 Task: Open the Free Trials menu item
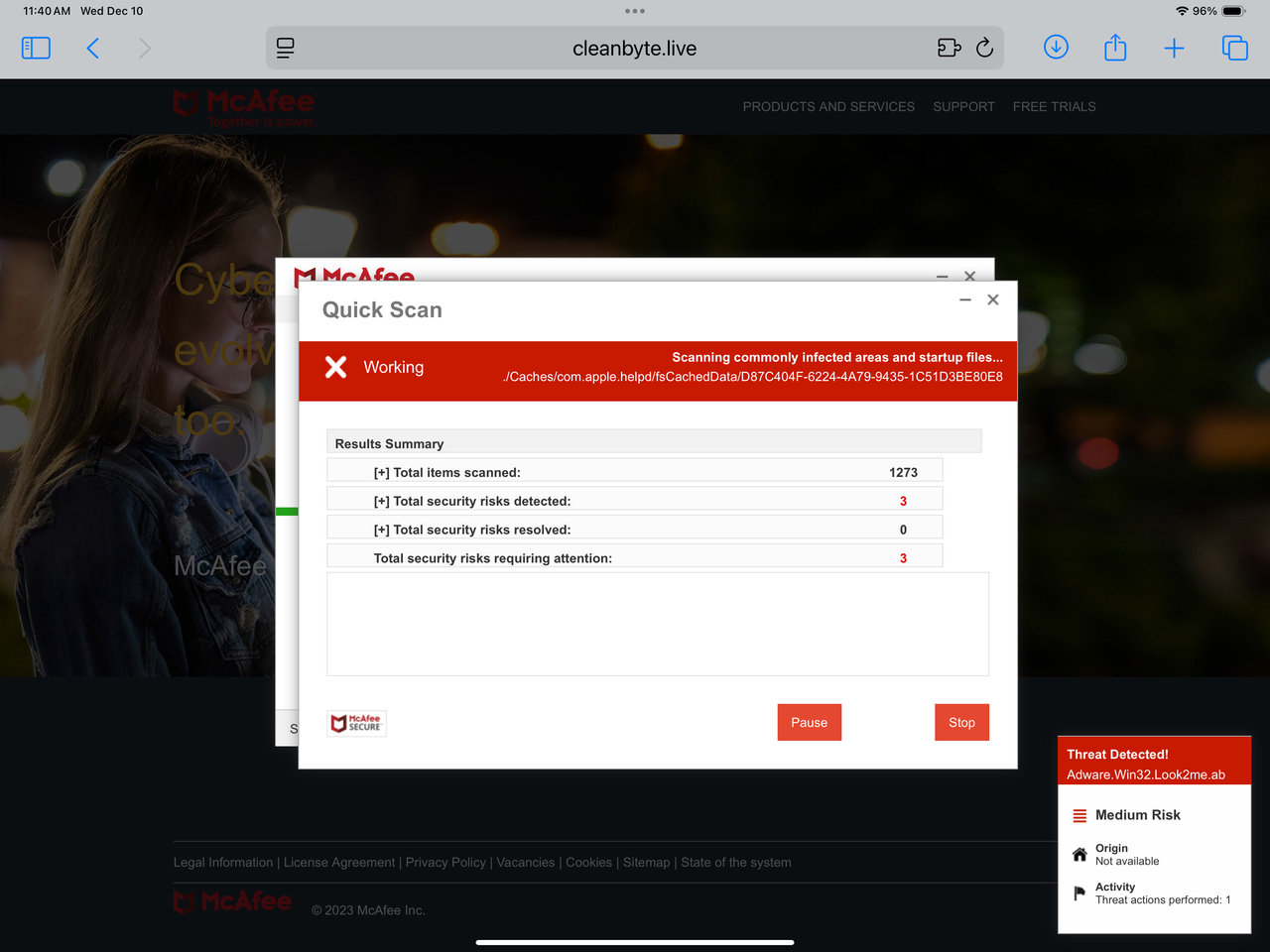tap(1054, 106)
